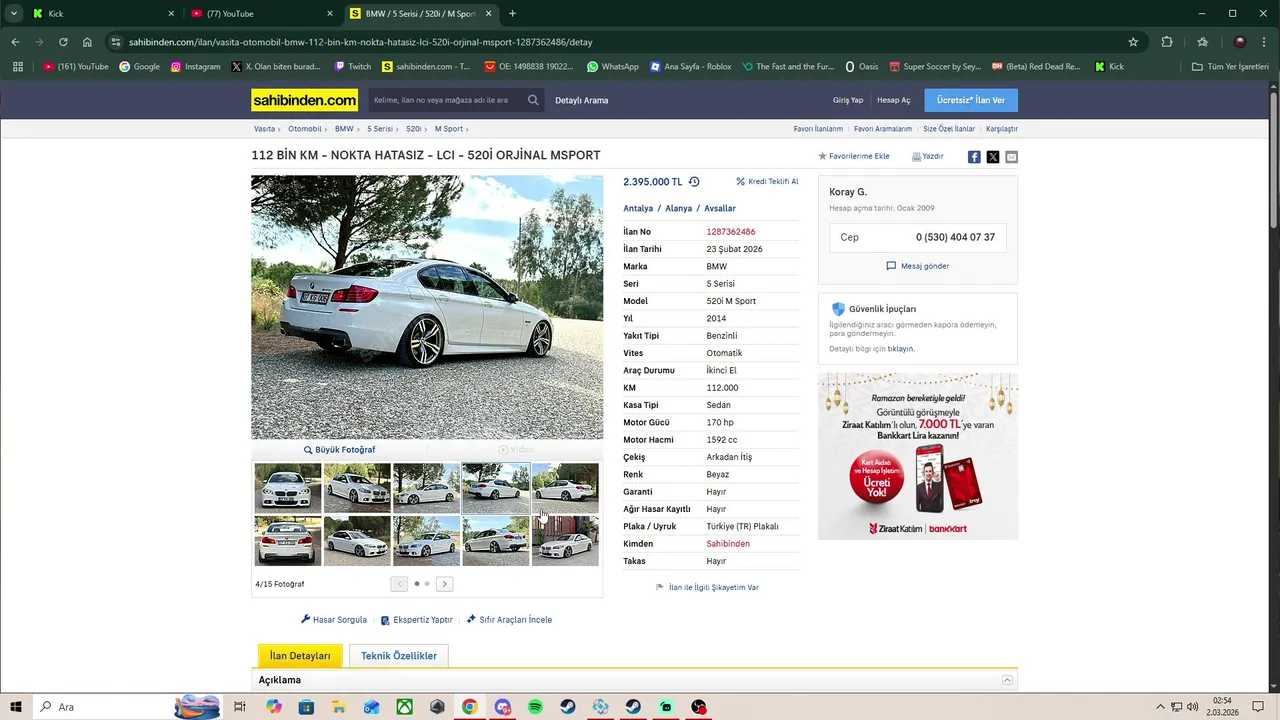
Task: Click 5 Serisi breadcrumb
Action: [x=380, y=129]
